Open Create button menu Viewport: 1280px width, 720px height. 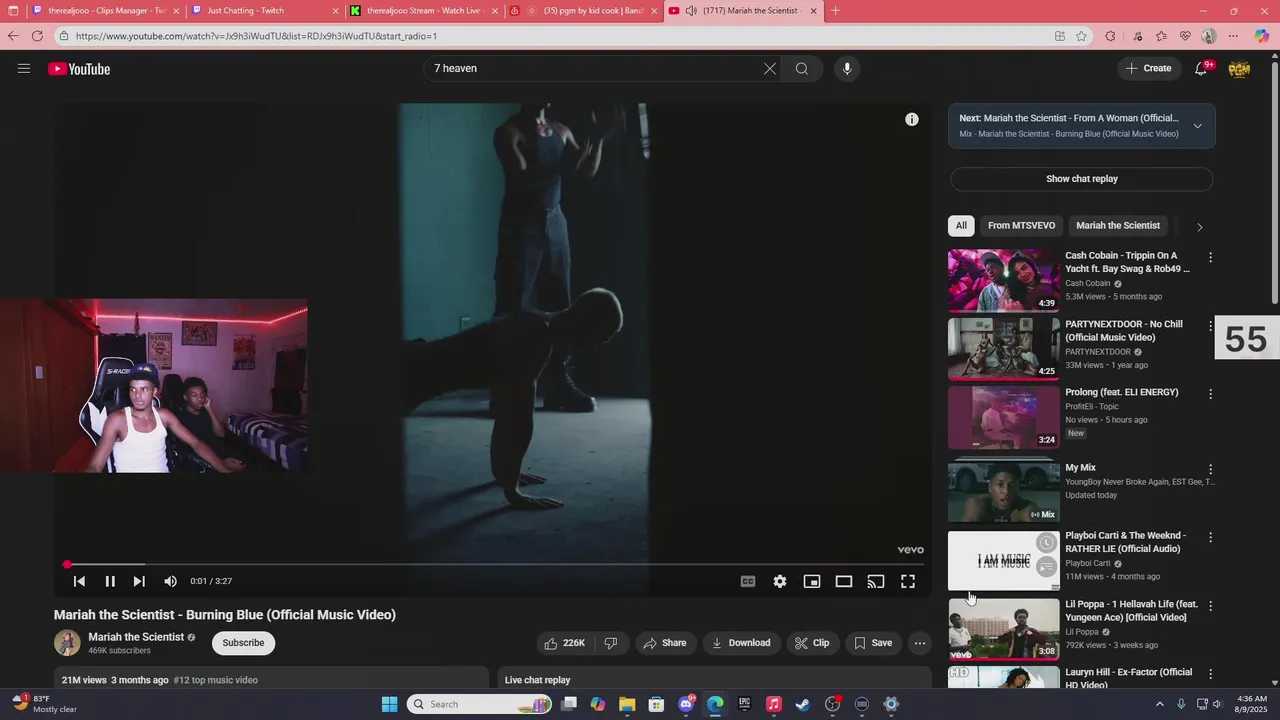click(1148, 69)
